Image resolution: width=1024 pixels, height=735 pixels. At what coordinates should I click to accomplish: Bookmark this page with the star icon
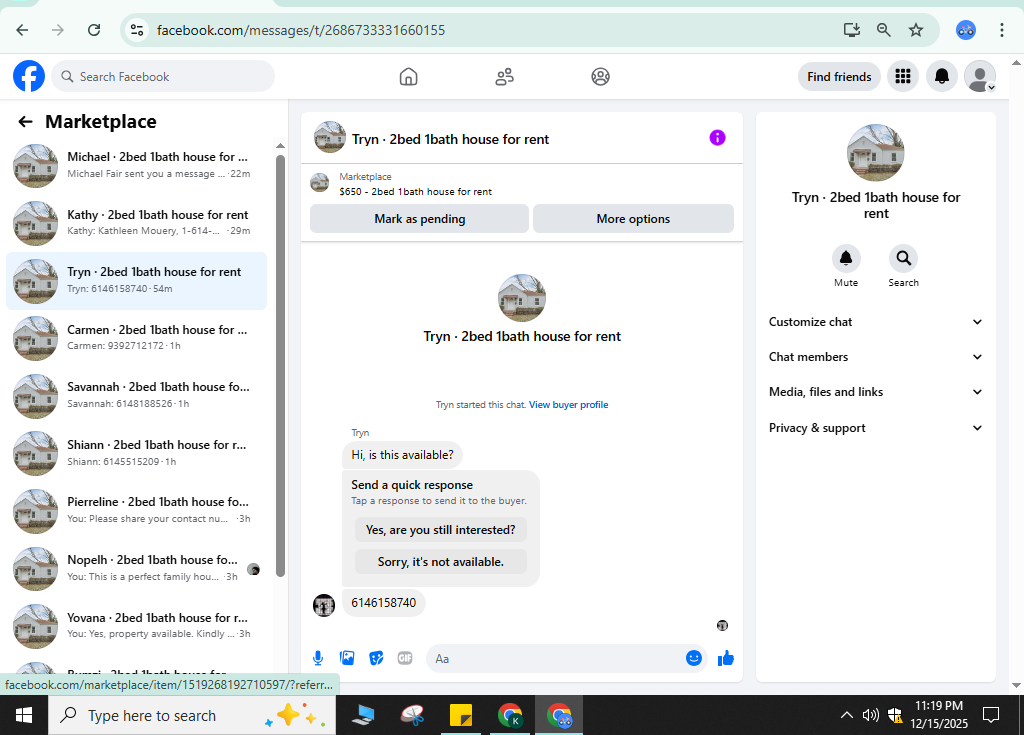(916, 30)
